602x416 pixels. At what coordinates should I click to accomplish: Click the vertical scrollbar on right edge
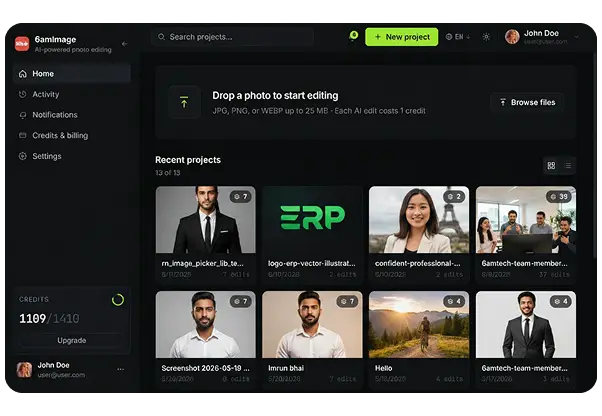tap(594, 154)
